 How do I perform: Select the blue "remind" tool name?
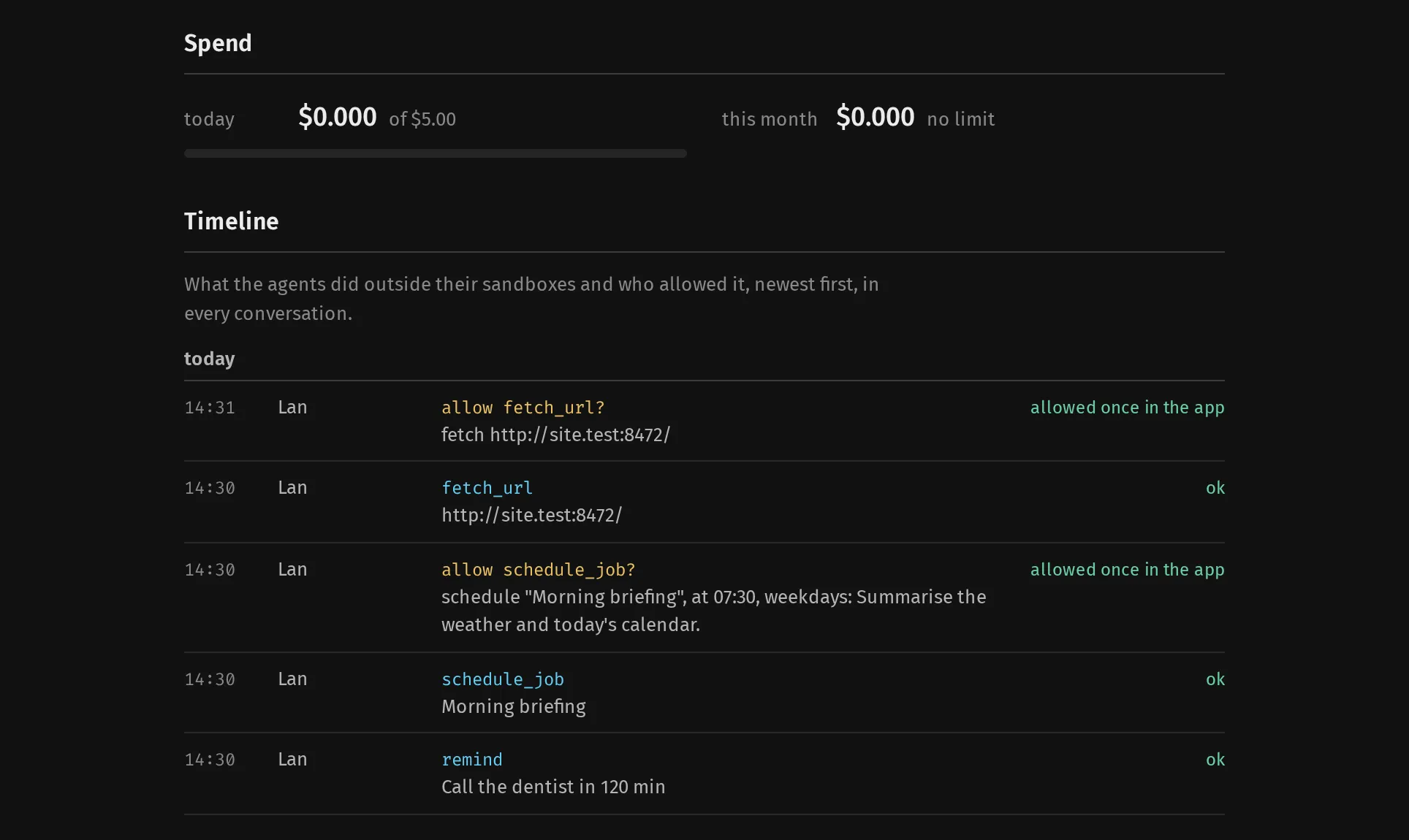(x=472, y=760)
